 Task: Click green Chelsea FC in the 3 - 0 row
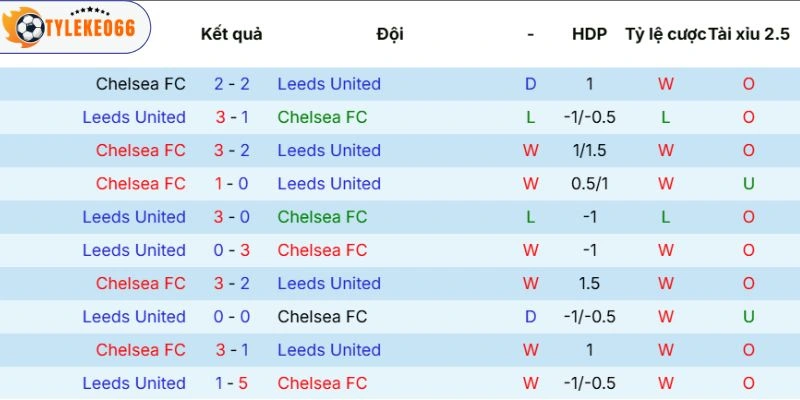tap(322, 217)
